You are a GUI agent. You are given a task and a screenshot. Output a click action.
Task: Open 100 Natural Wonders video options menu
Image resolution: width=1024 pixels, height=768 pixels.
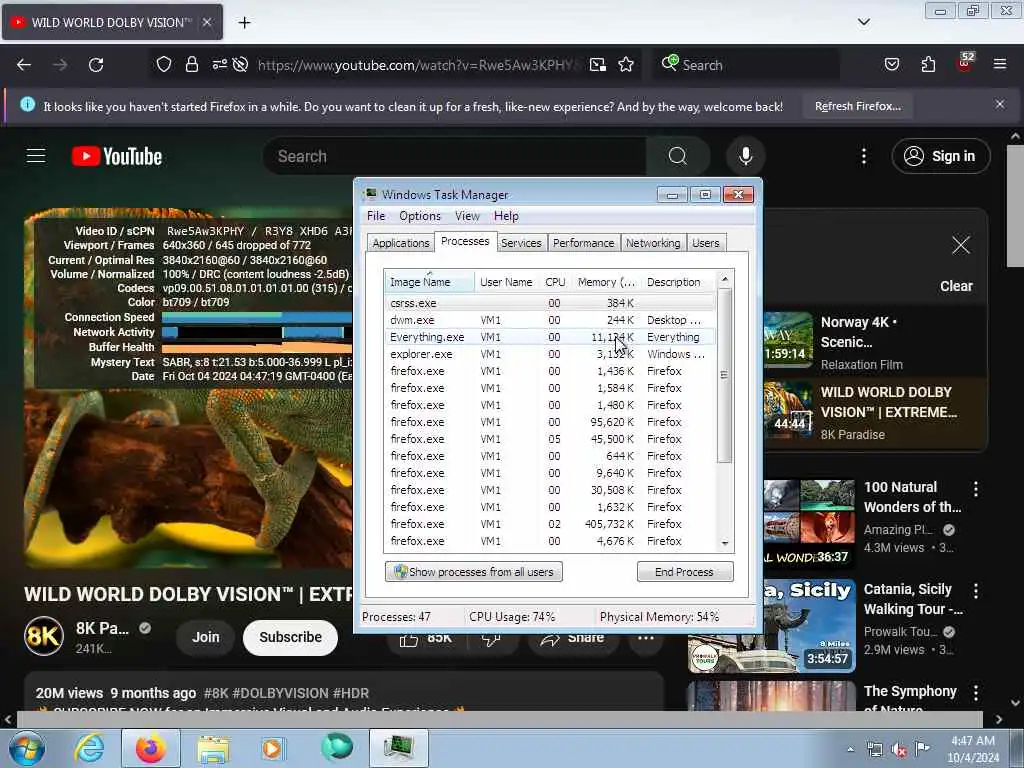[x=975, y=489]
